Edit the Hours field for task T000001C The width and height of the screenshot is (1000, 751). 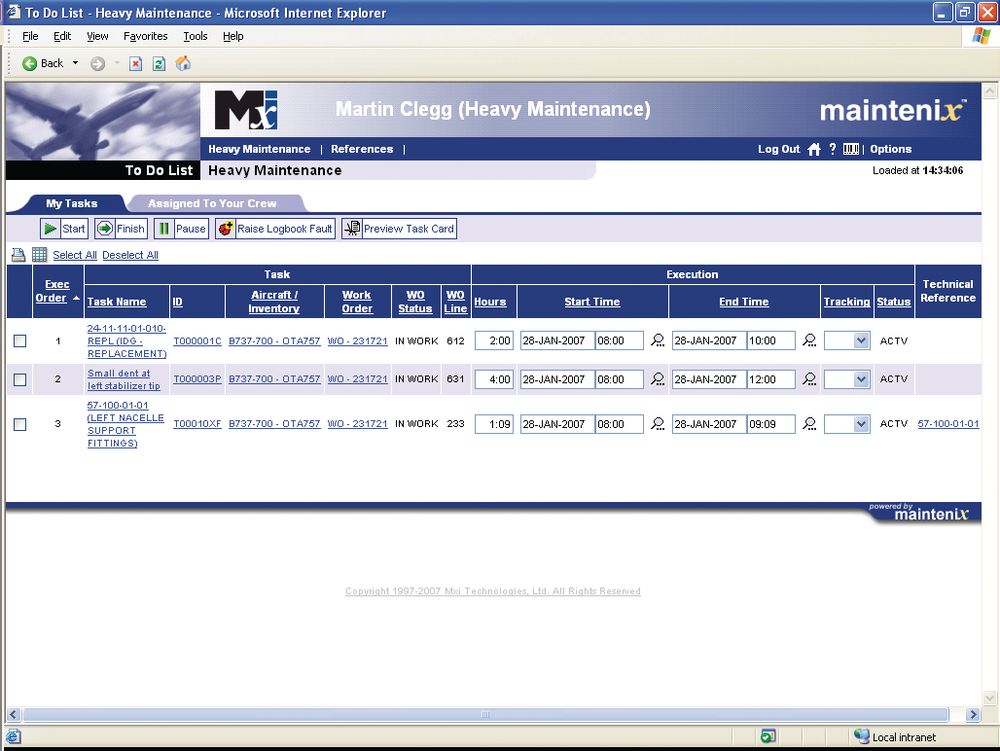click(x=493, y=340)
